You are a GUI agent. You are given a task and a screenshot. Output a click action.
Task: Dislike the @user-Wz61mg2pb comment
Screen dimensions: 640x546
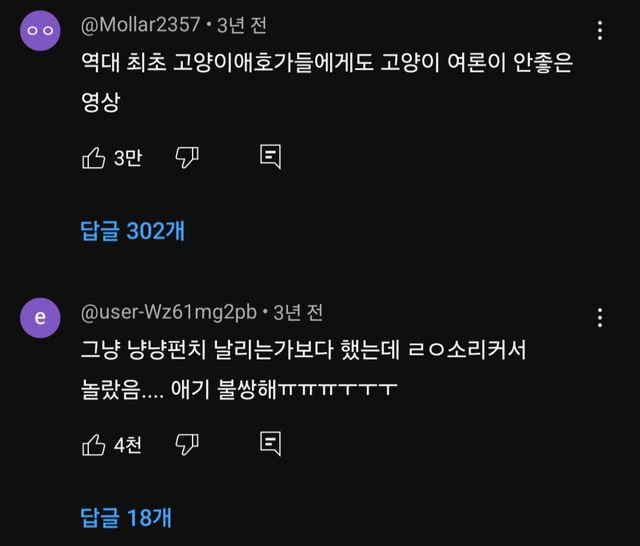187,444
